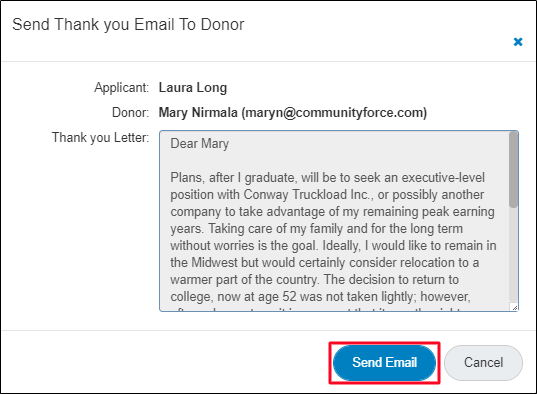Click 'peak earning' in the letter text

458,212
